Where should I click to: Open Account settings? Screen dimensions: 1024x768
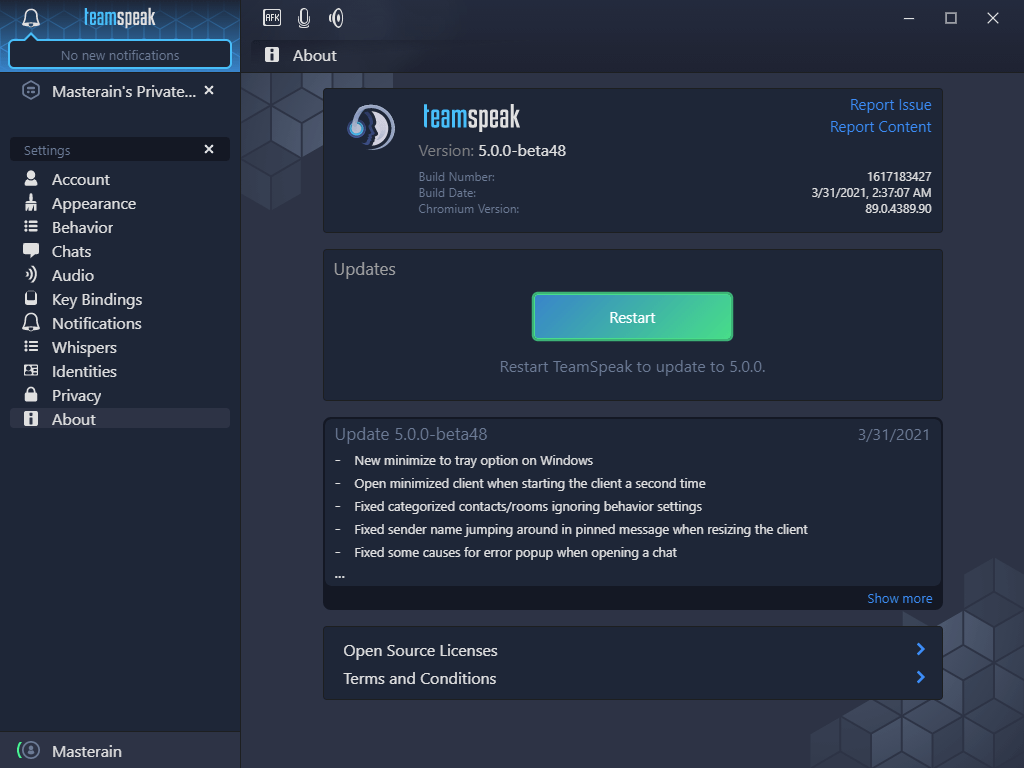point(80,179)
